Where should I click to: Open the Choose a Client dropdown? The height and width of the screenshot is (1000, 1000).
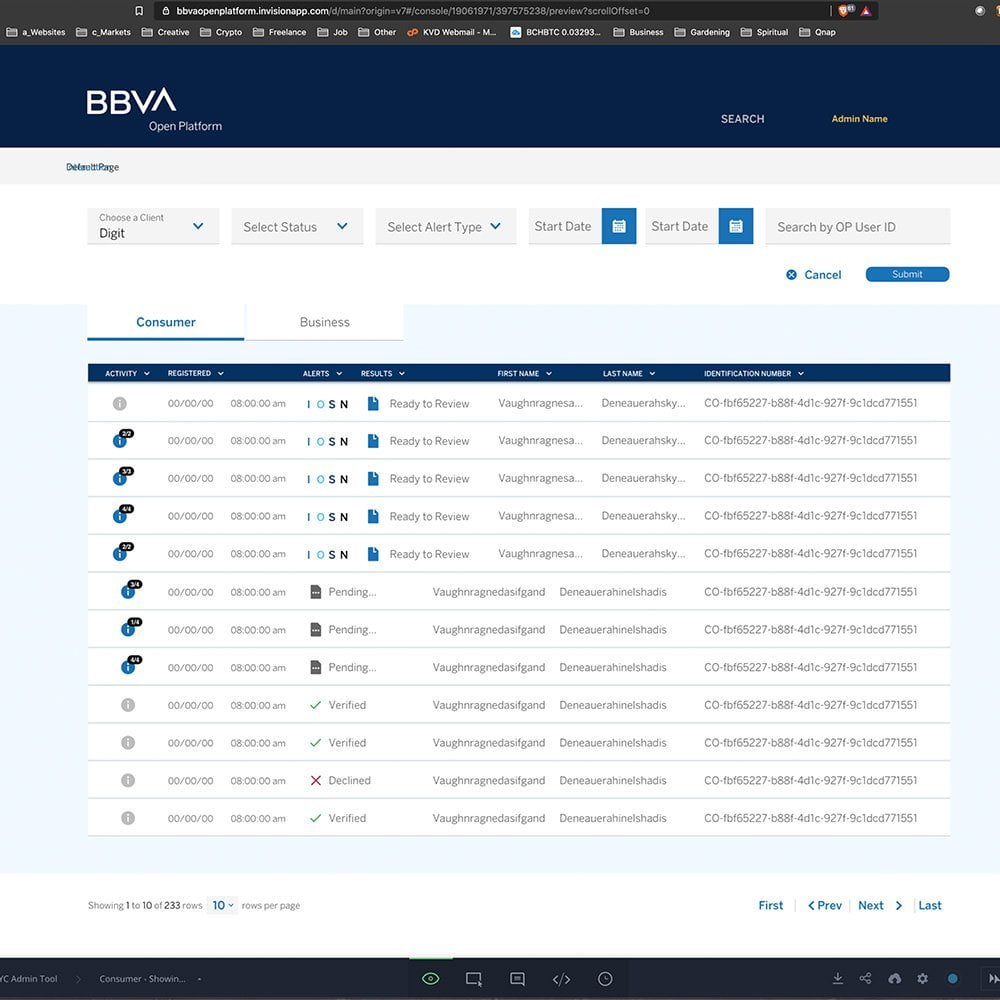pos(152,227)
